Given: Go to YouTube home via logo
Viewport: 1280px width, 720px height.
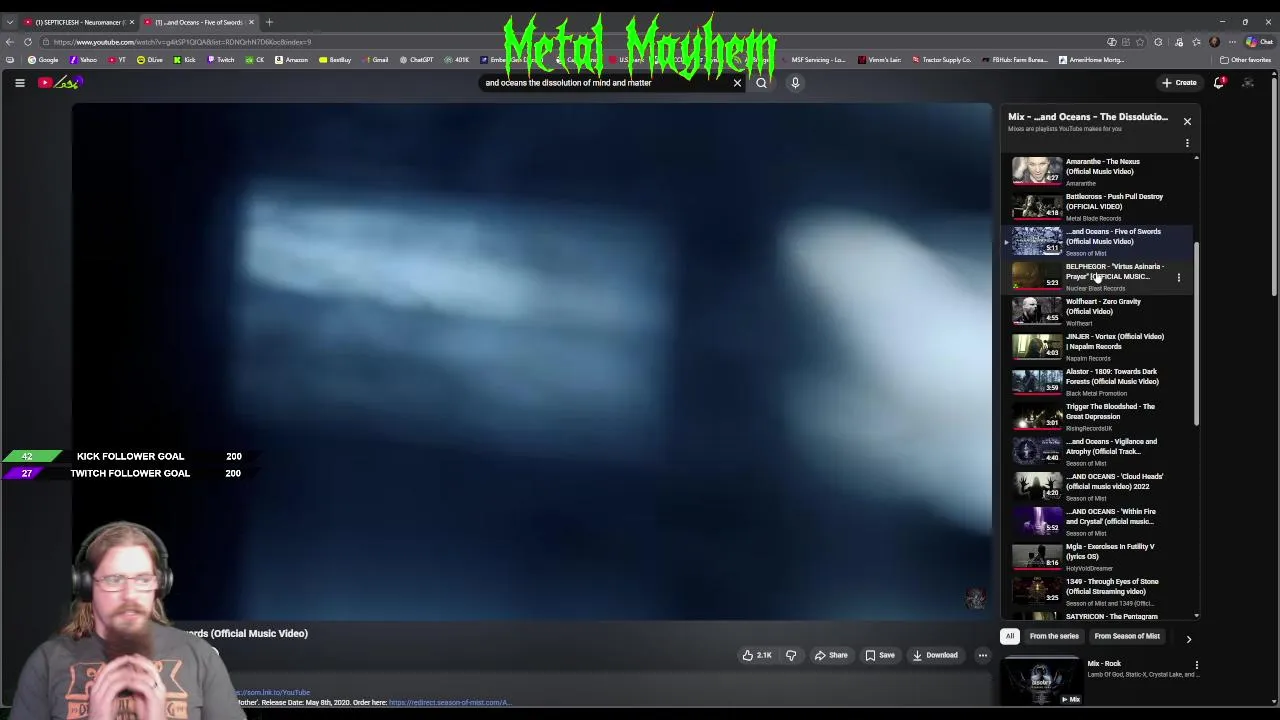Looking at the screenshot, I should (58, 83).
